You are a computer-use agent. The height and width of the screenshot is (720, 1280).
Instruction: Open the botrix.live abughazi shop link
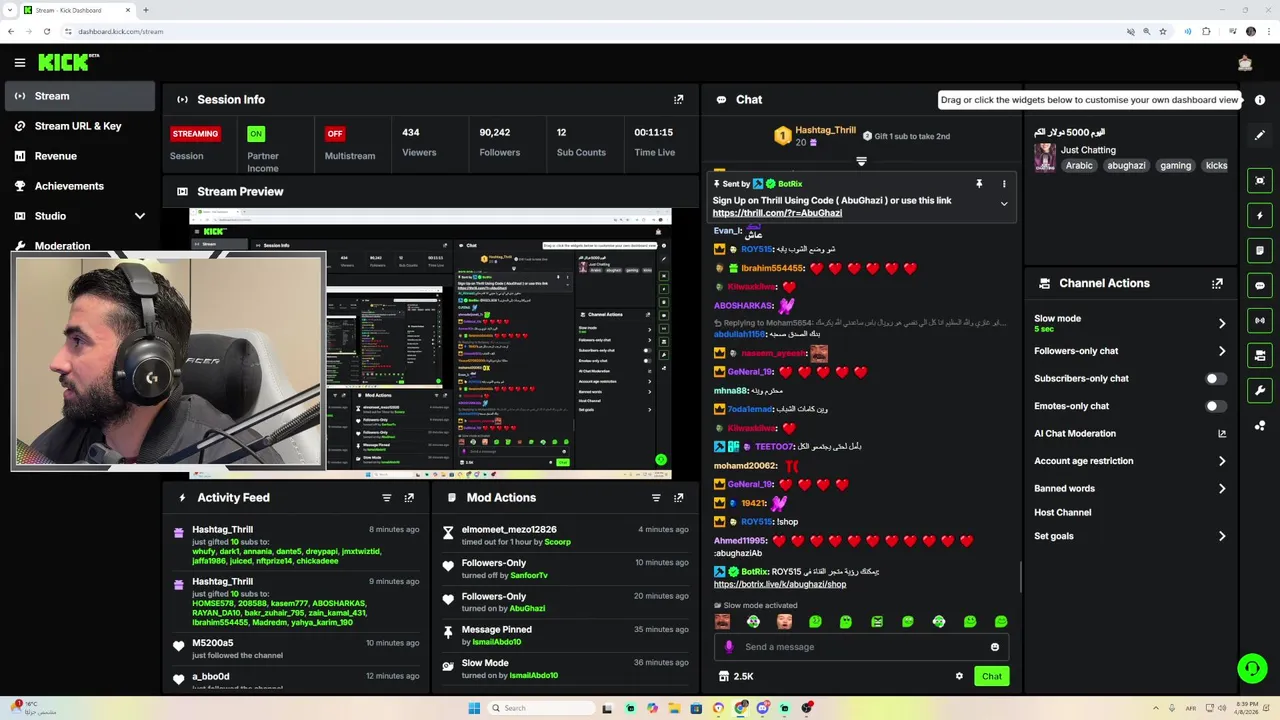point(780,584)
